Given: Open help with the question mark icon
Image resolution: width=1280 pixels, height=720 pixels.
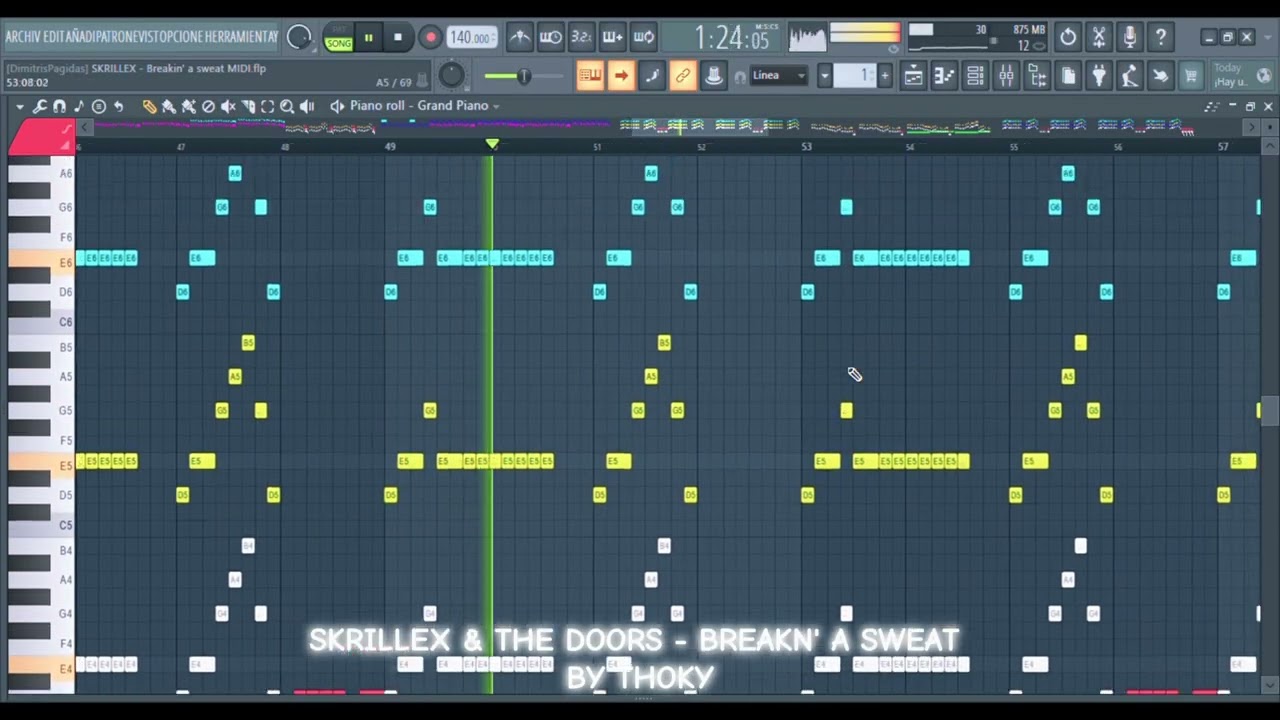Looking at the screenshot, I should [1161, 38].
